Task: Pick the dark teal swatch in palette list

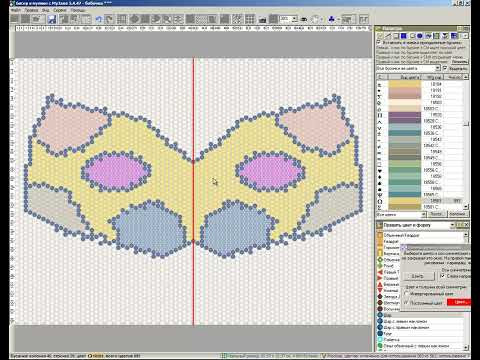Action: tap(405, 133)
